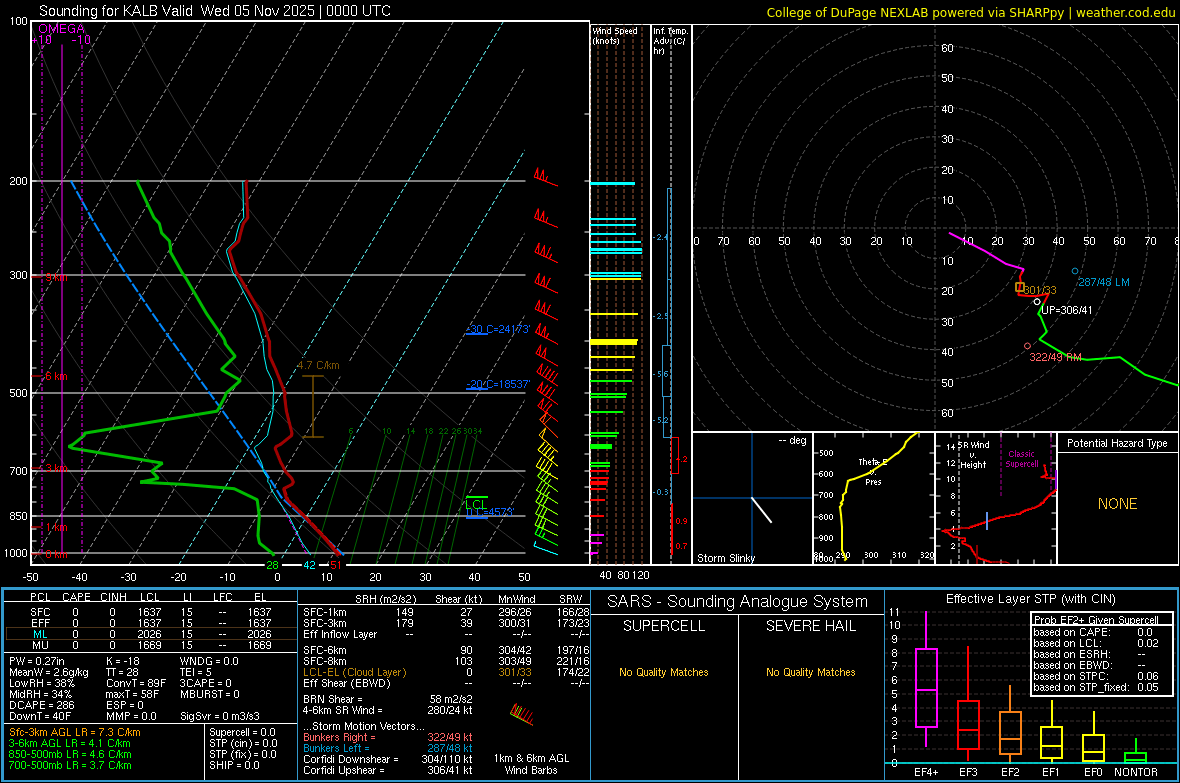The height and width of the screenshot is (783, 1180).
Task: Click the green LCL marker on Skew-T
Action: click(x=476, y=503)
